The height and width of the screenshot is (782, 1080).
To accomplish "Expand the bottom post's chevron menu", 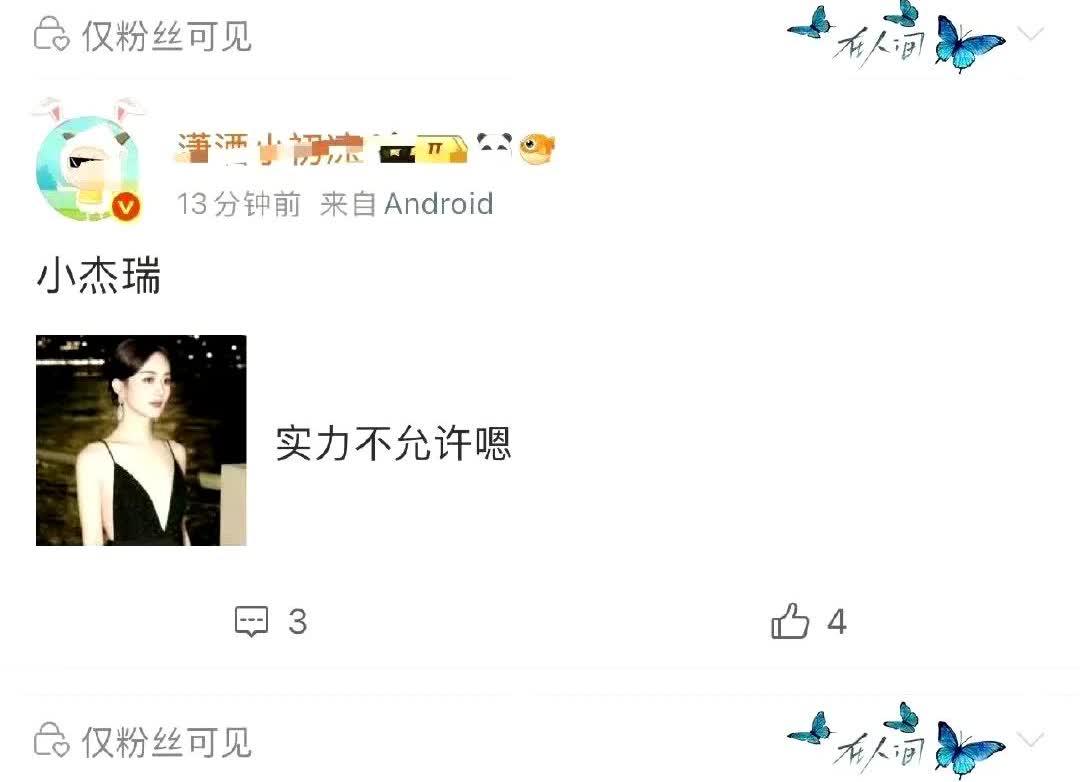I will (1030, 739).
